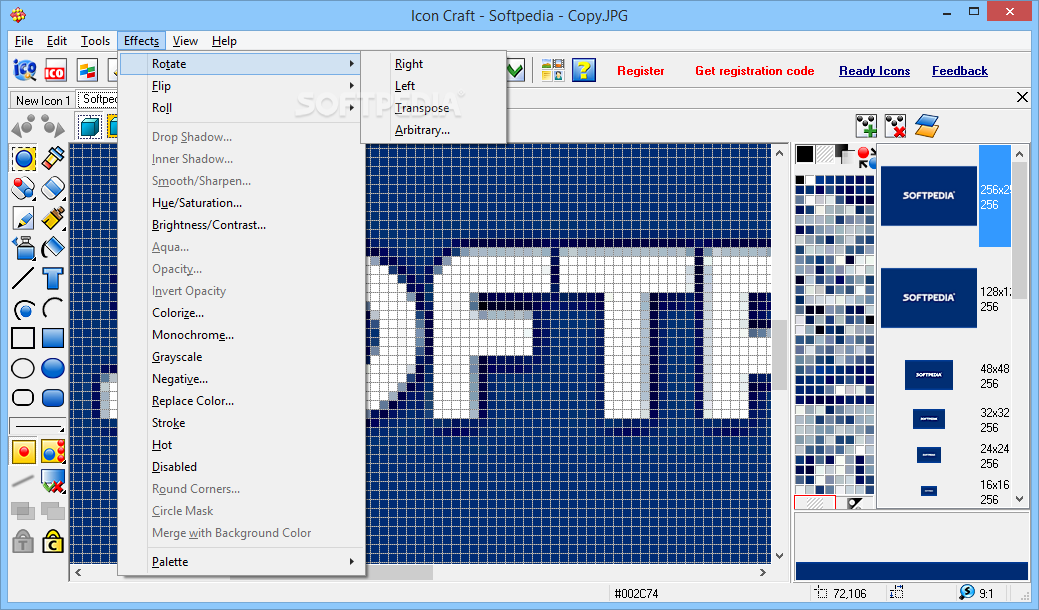
Task: Select the elliptical selection tool
Action: 23,159
